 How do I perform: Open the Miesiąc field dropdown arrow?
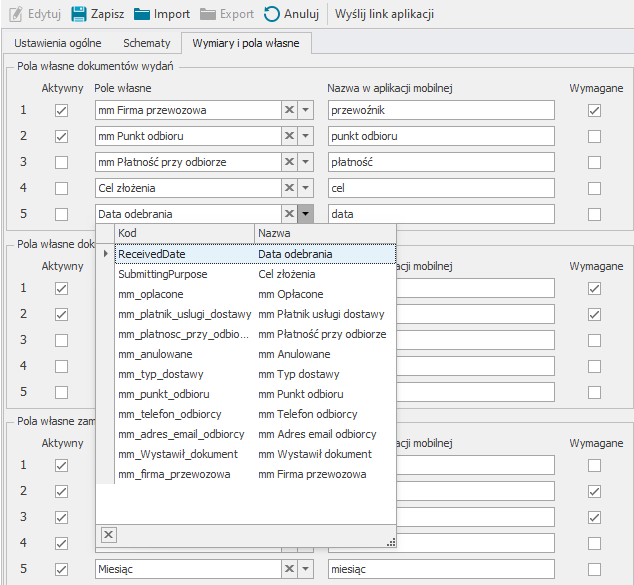click(x=306, y=569)
